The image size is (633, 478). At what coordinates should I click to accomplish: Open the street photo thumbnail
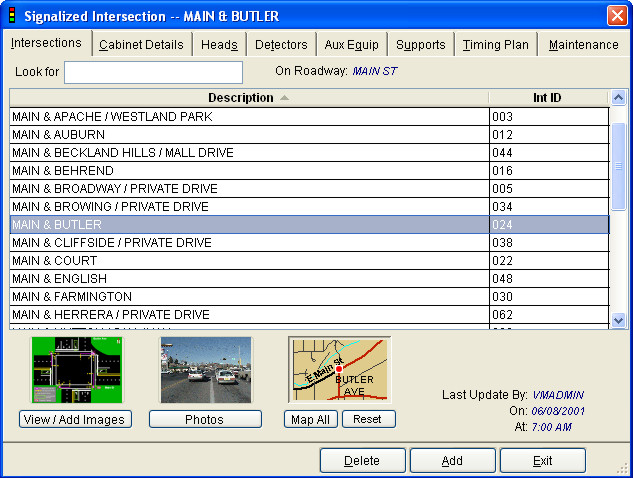pos(206,370)
